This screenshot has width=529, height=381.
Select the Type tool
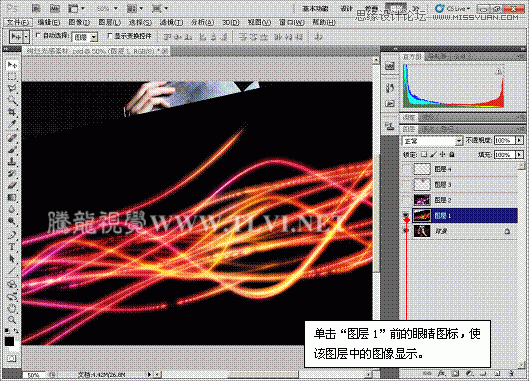[x=12, y=247]
